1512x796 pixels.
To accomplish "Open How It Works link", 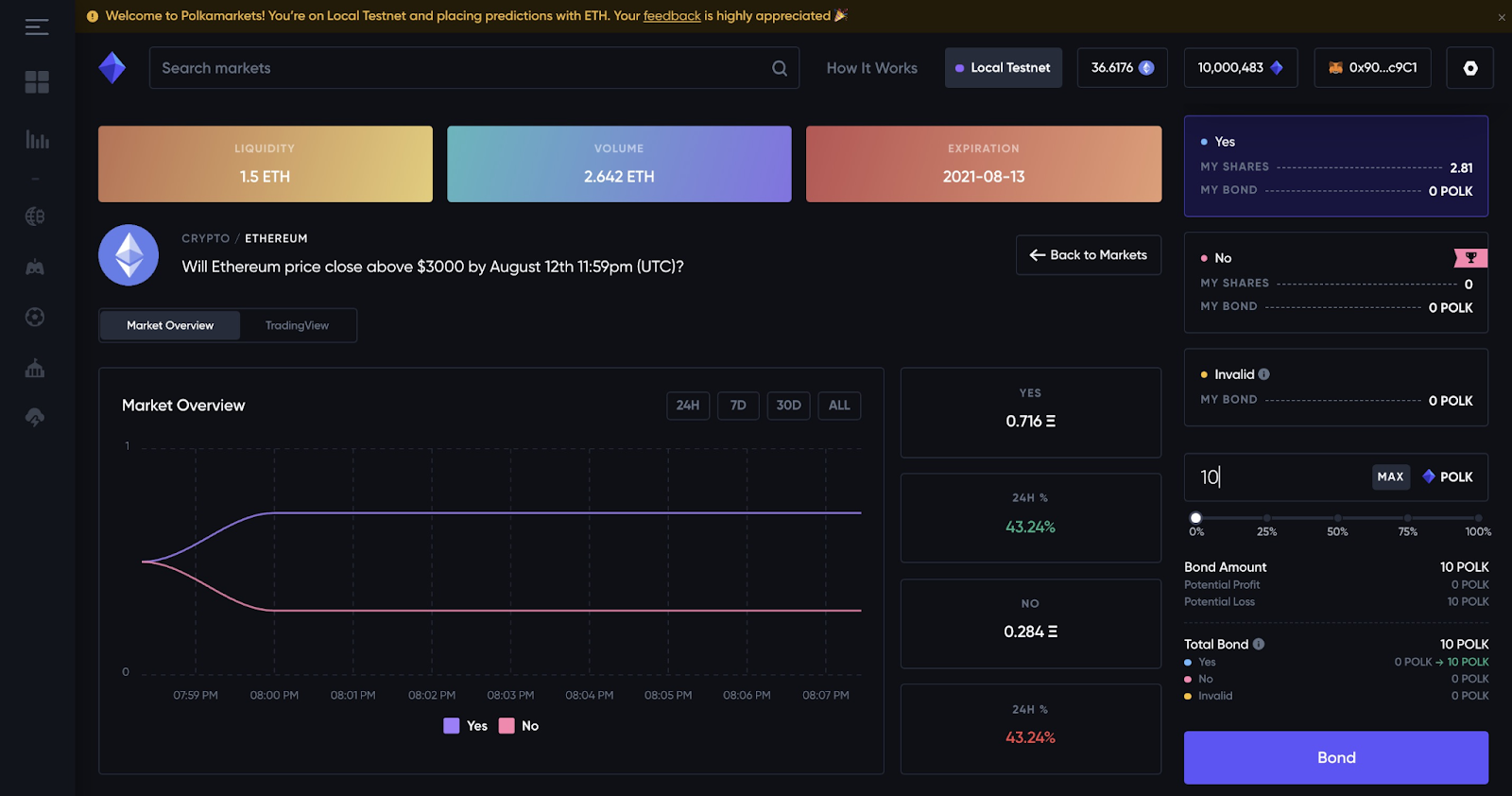I will 872,68.
